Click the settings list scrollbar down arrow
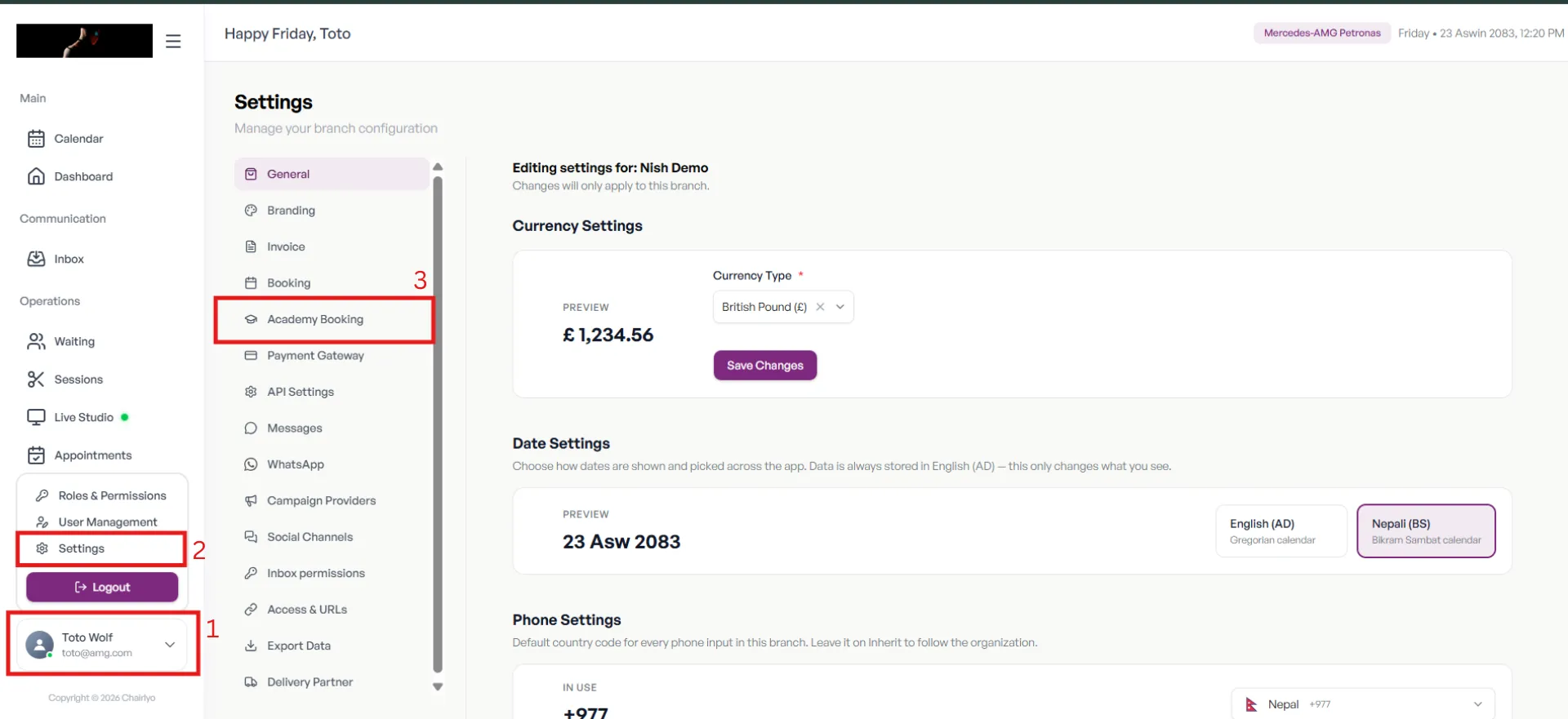Screen dimensions: 1568x719 click(438, 687)
